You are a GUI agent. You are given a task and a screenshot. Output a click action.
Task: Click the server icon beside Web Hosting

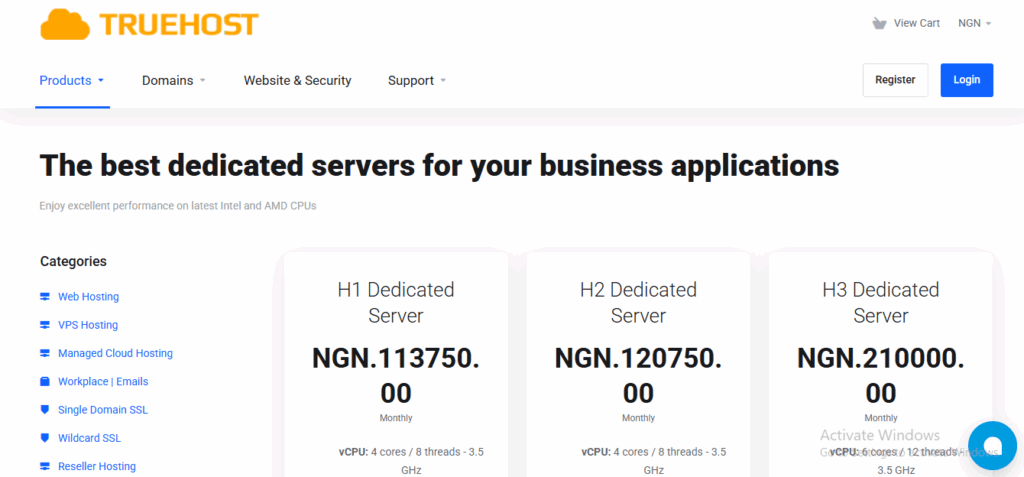point(44,297)
